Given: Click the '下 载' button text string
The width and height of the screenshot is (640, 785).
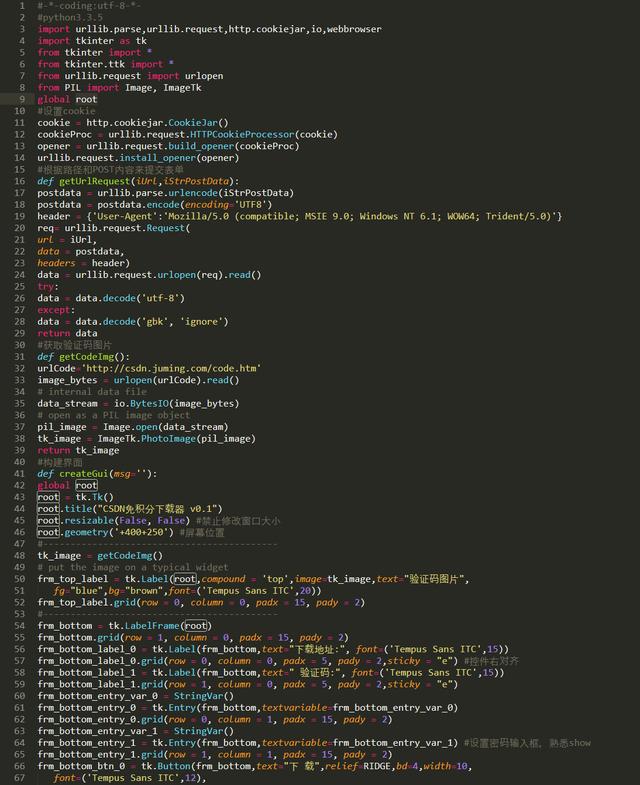Looking at the screenshot, I should tap(300, 766).
